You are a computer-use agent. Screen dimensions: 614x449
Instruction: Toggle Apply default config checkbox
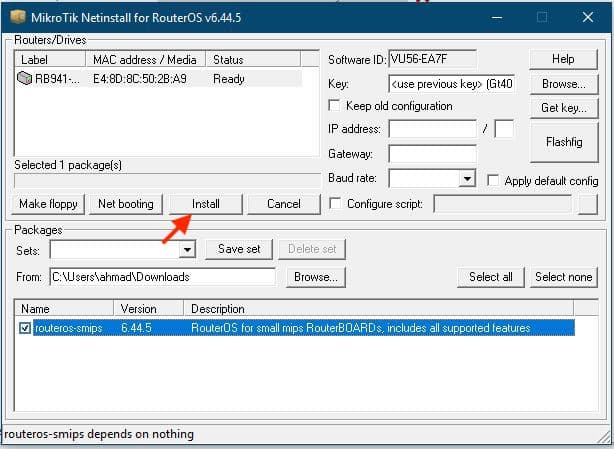(x=493, y=180)
